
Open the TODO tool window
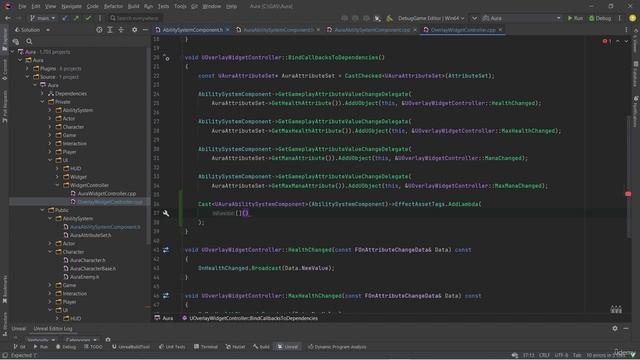tap(93, 347)
